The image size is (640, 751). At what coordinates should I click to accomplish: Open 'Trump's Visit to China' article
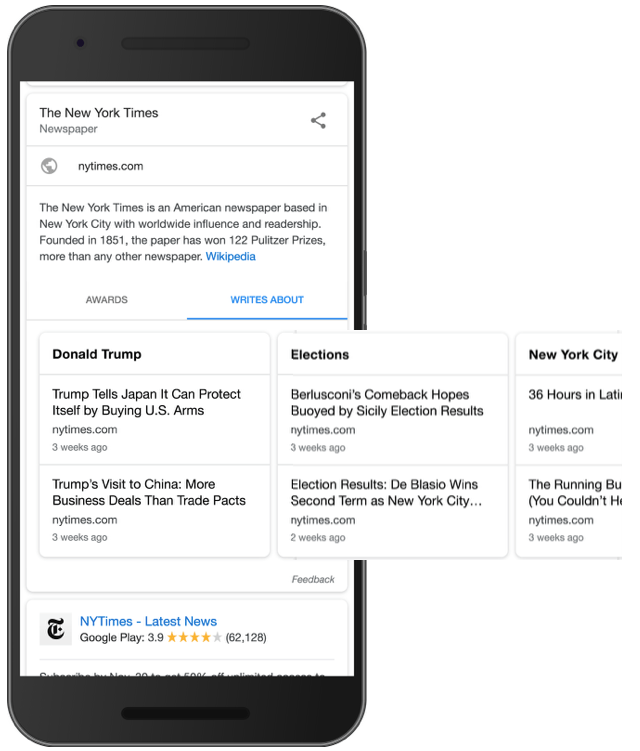click(155, 511)
